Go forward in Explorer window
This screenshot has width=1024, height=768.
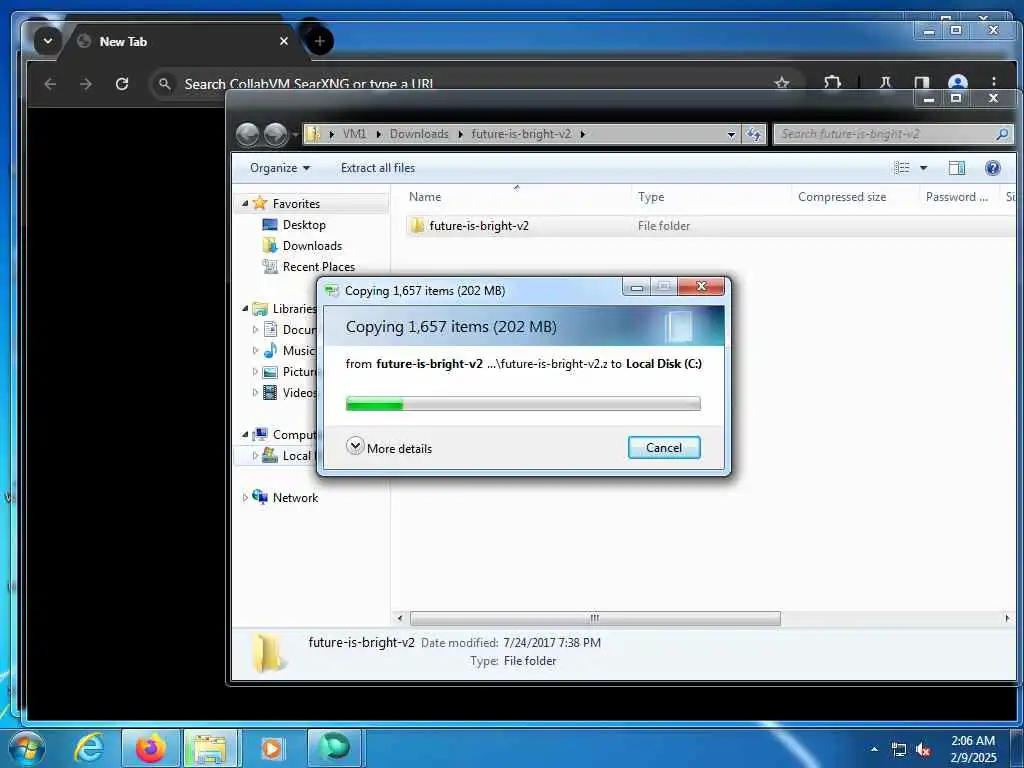[x=276, y=135]
